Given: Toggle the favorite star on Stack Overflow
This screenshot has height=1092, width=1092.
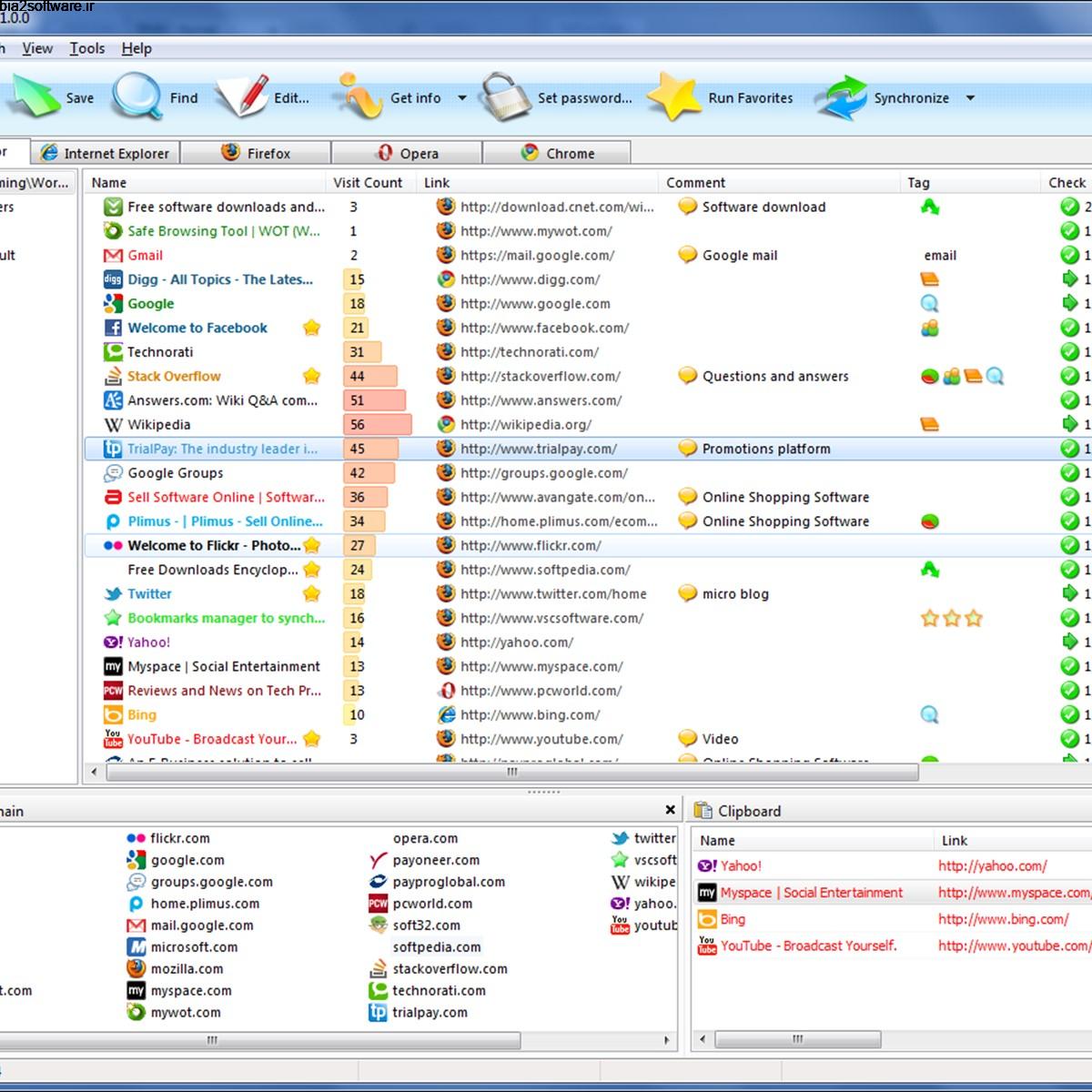Looking at the screenshot, I should (x=312, y=376).
